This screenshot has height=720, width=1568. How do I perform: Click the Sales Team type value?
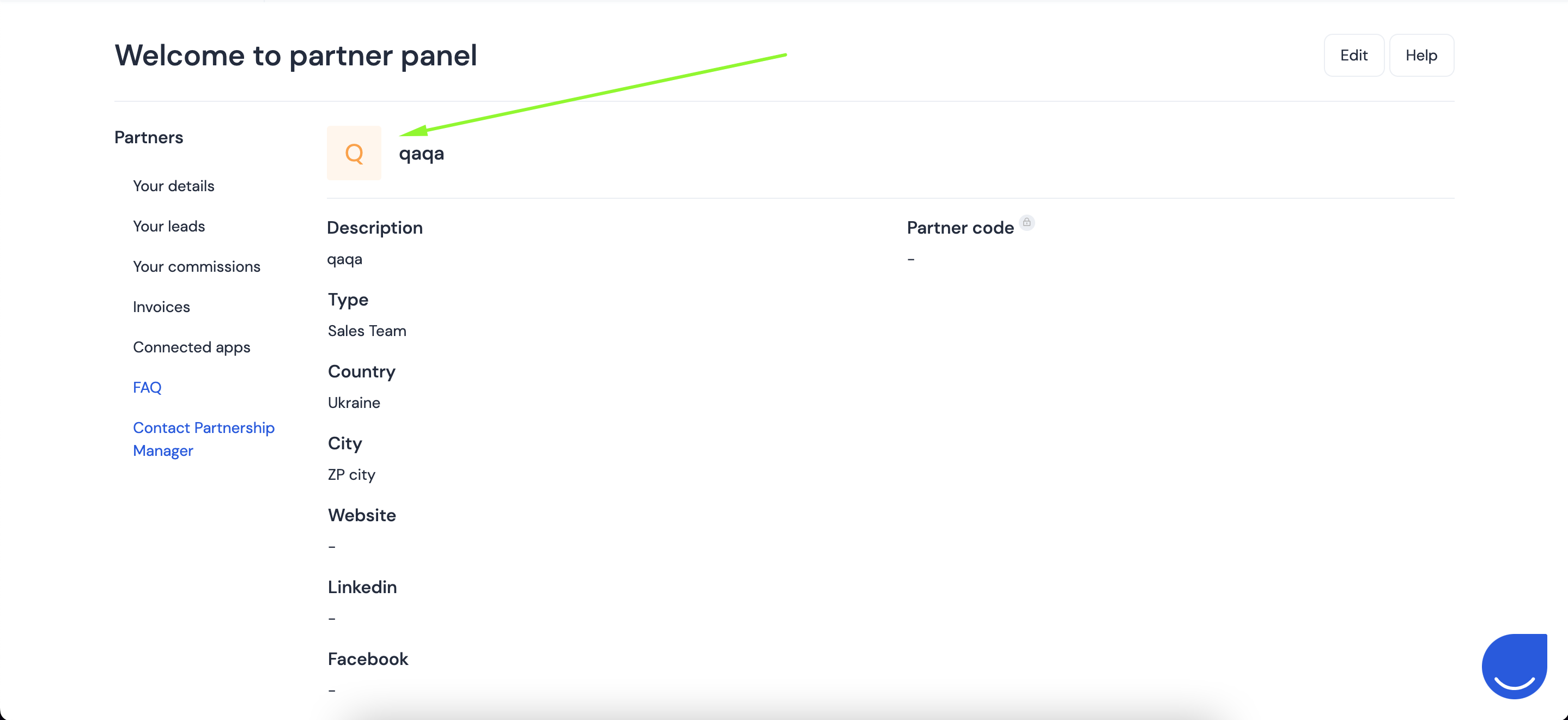(x=367, y=331)
